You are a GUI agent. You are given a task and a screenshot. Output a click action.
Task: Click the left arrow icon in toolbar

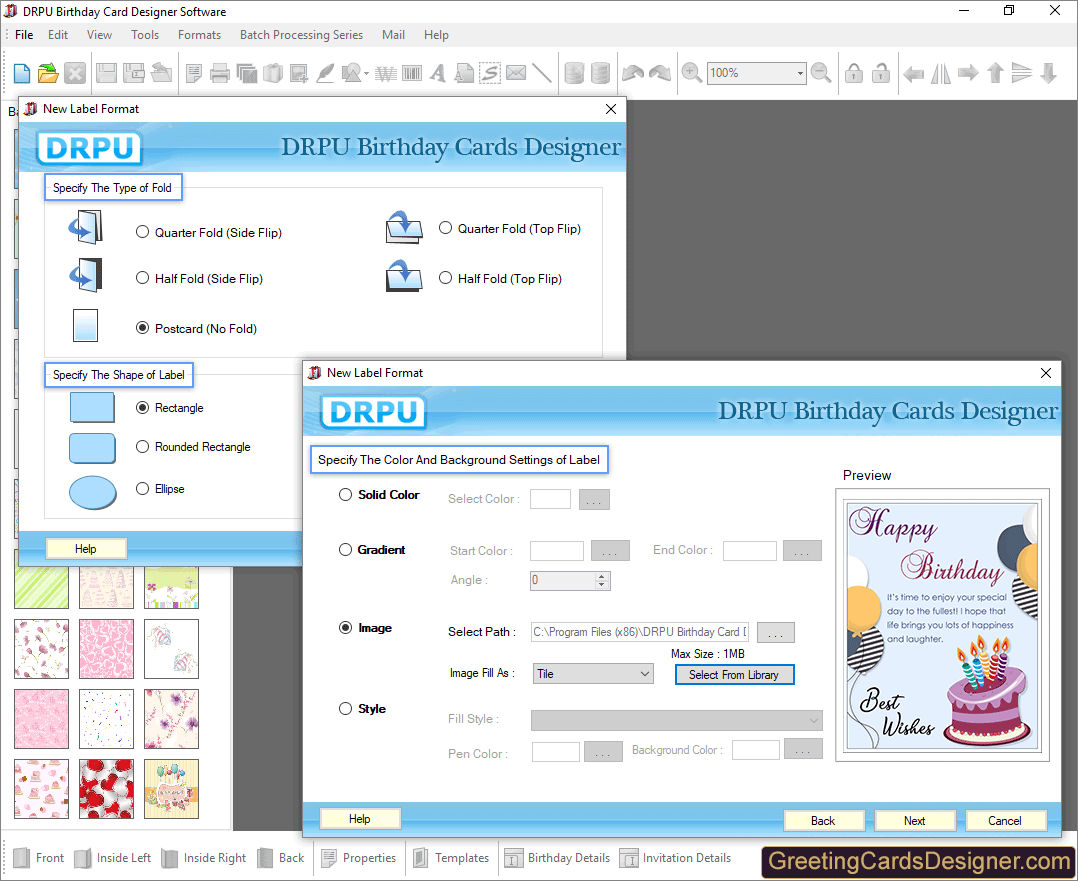pos(913,73)
